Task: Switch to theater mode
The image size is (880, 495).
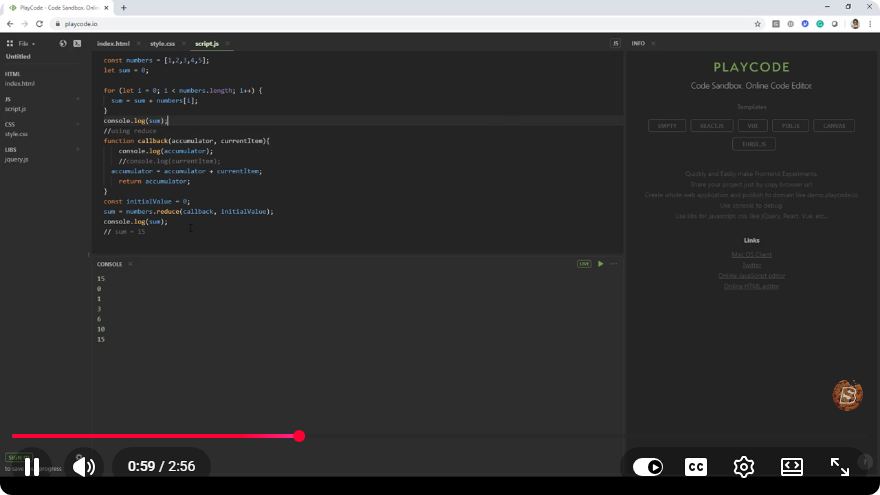Action: point(792,467)
